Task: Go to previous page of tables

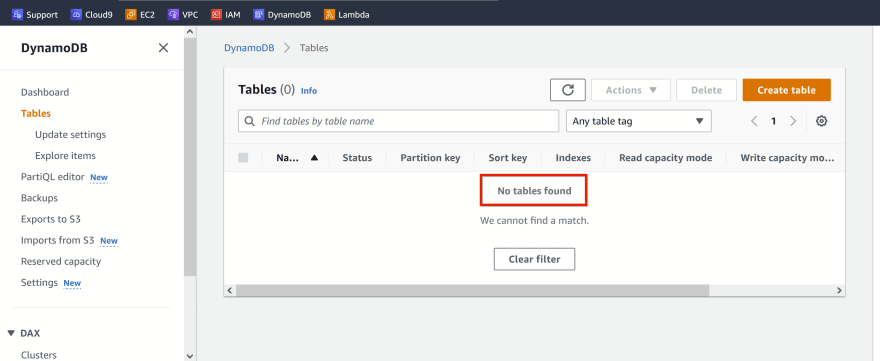Action: point(754,121)
